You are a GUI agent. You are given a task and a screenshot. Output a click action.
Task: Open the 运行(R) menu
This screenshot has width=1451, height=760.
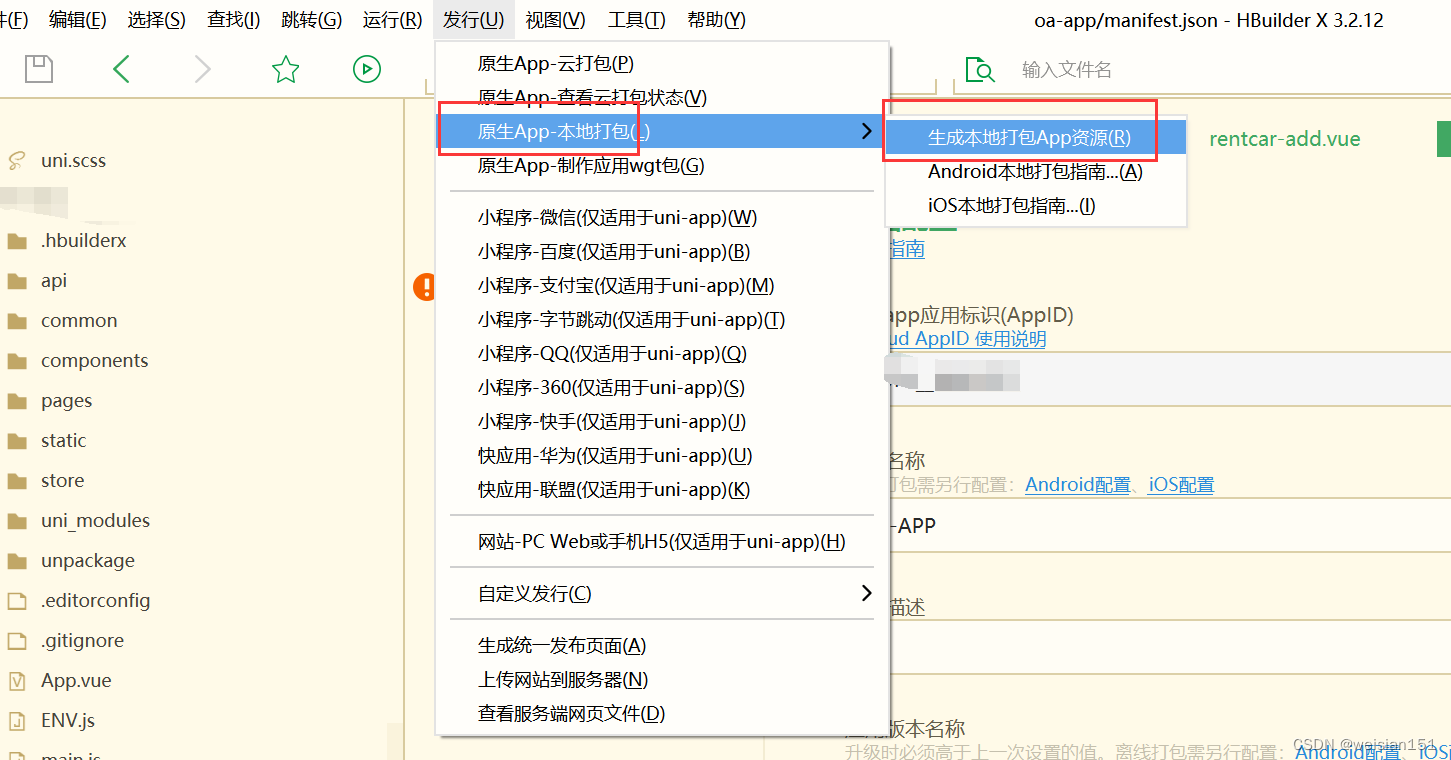[392, 20]
